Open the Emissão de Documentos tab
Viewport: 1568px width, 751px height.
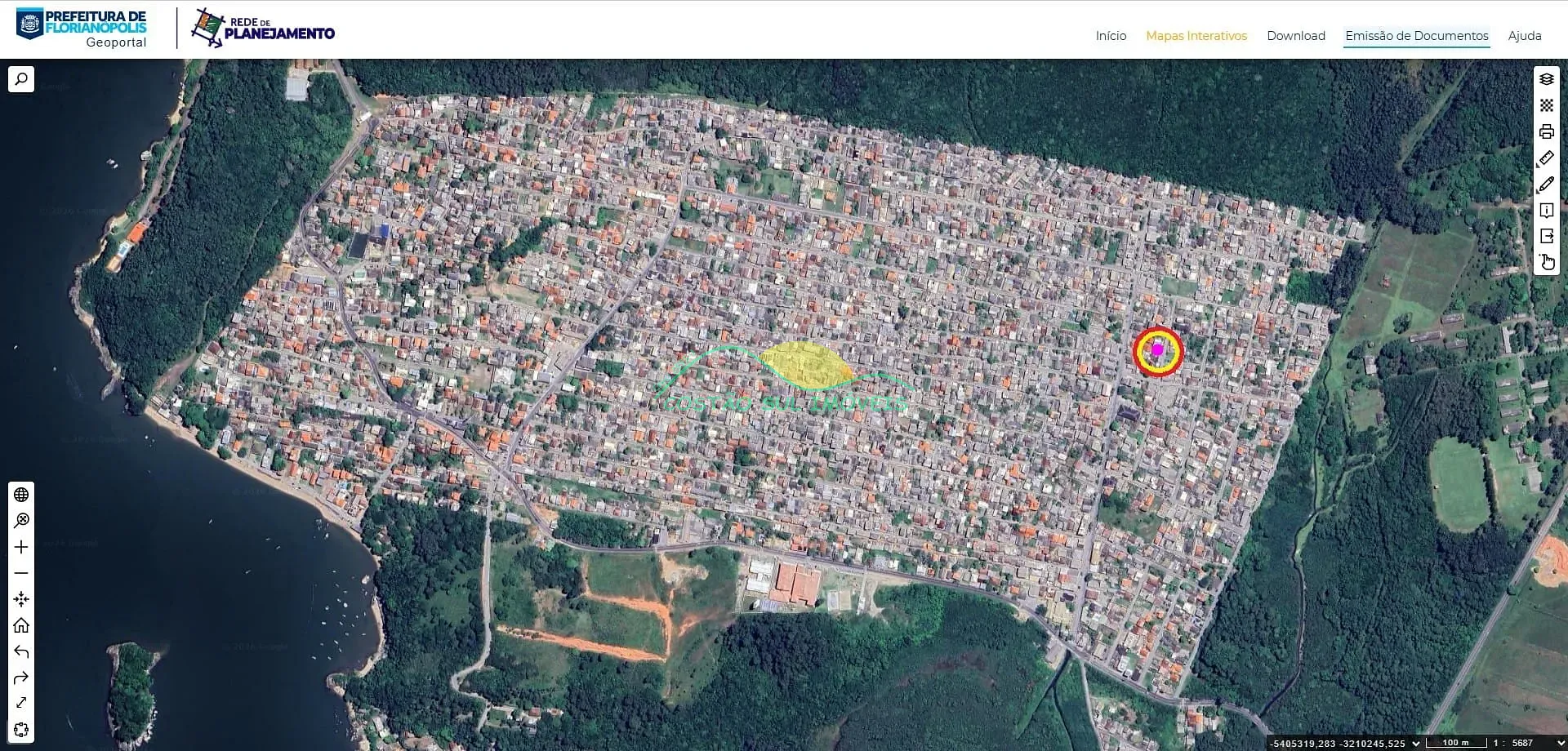coord(1416,36)
